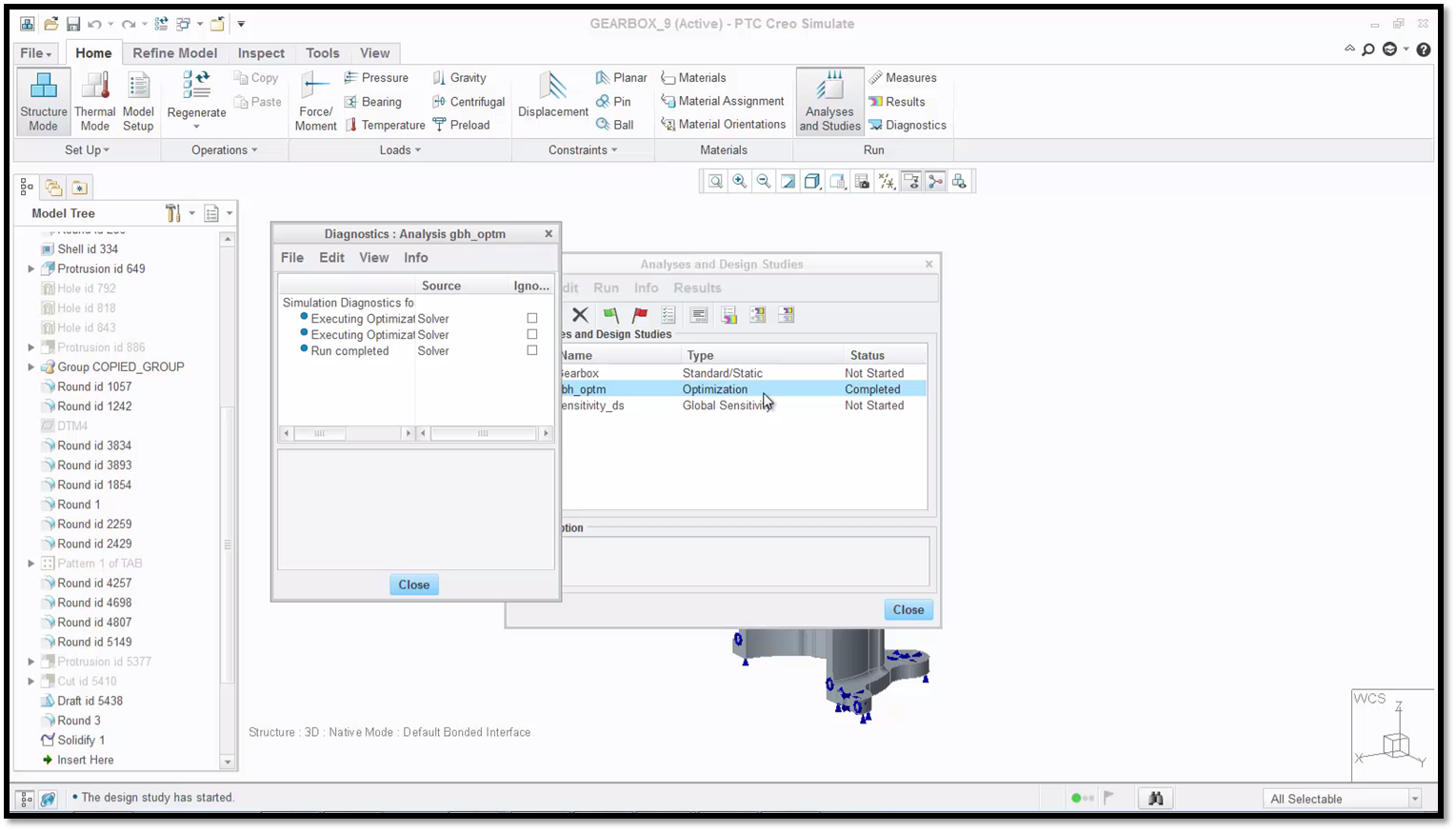This screenshot has width=1456, height=831.
Task: Close the Analyses and Design Studies dialog
Action: click(x=908, y=610)
